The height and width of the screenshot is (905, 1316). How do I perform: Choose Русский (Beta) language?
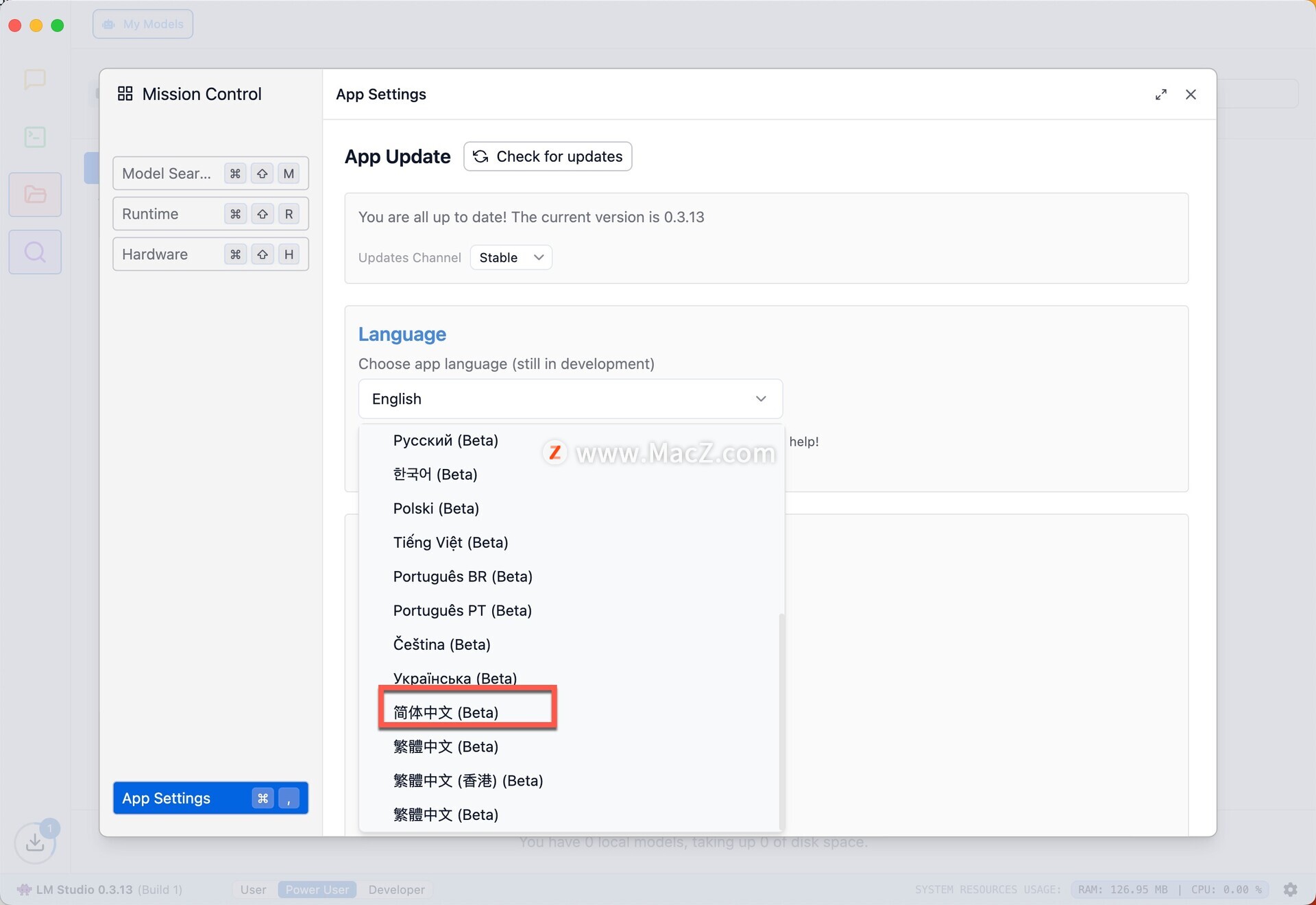click(446, 440)
